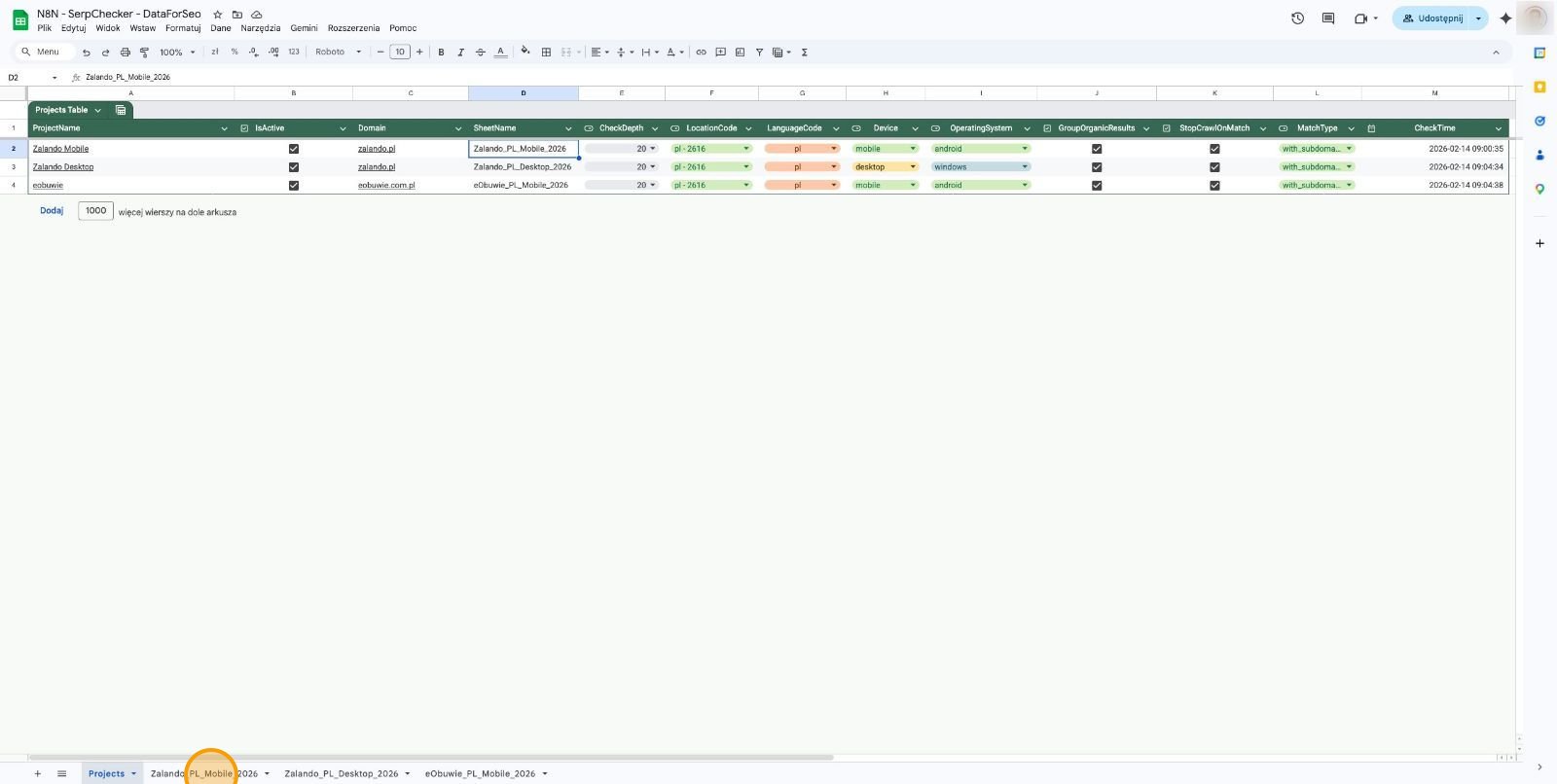
Task: Open the text color picker
Action: click(x=500, y=53)
